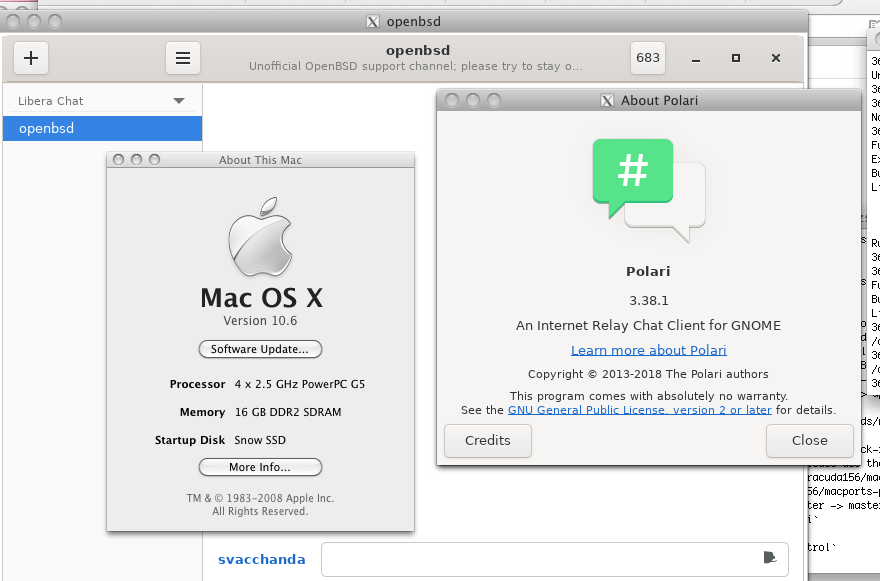Click the minimize light of About Polari window
880x581 pixels.
pos(473,100)
